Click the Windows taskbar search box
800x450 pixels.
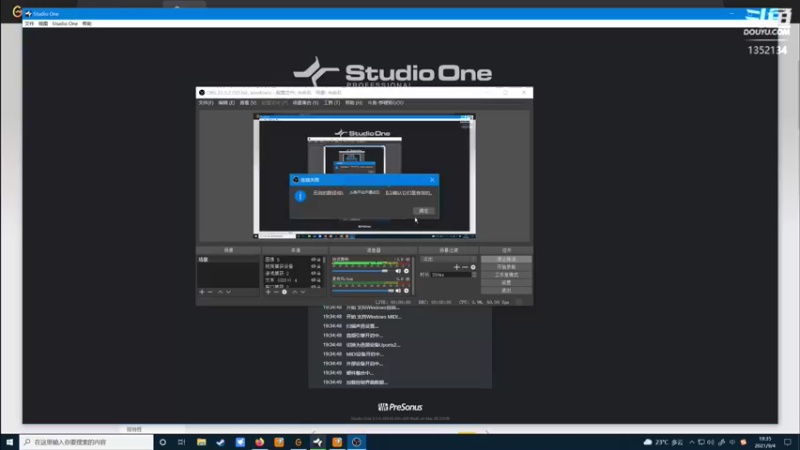pos(87,442)
